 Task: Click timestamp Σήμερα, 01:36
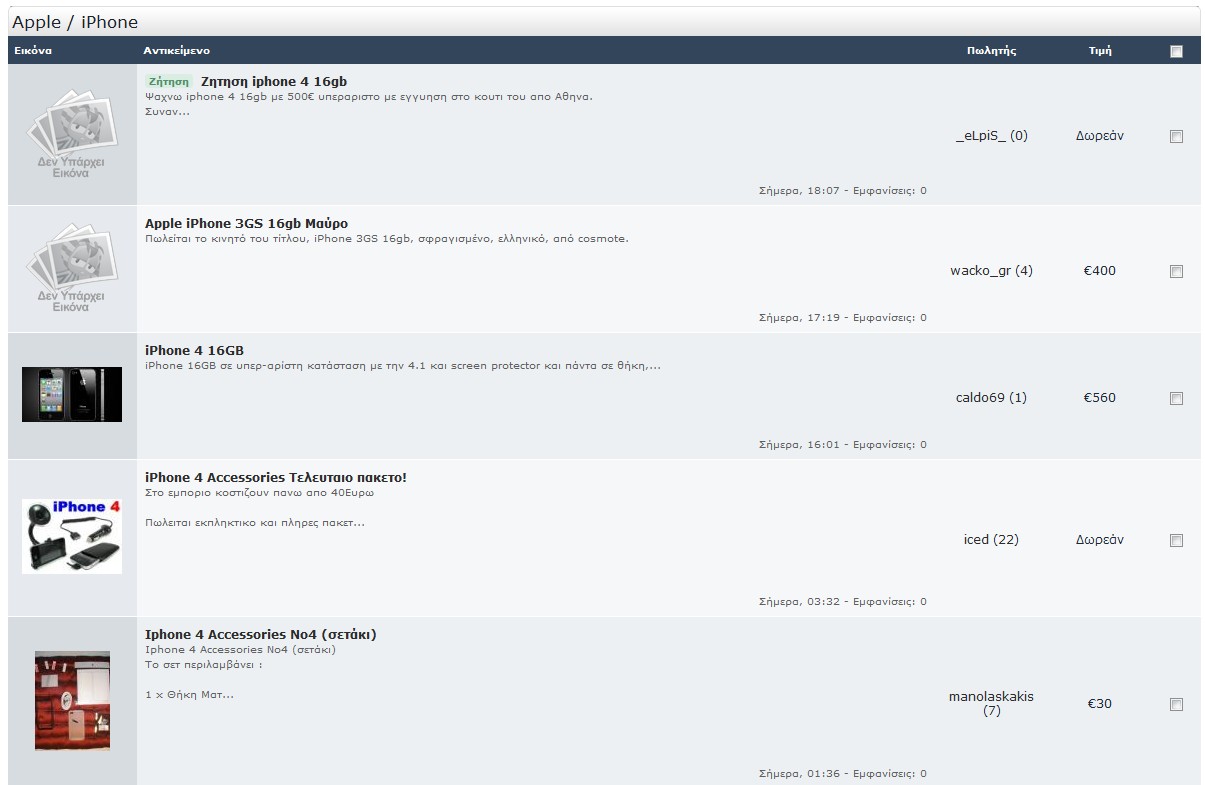799,773
